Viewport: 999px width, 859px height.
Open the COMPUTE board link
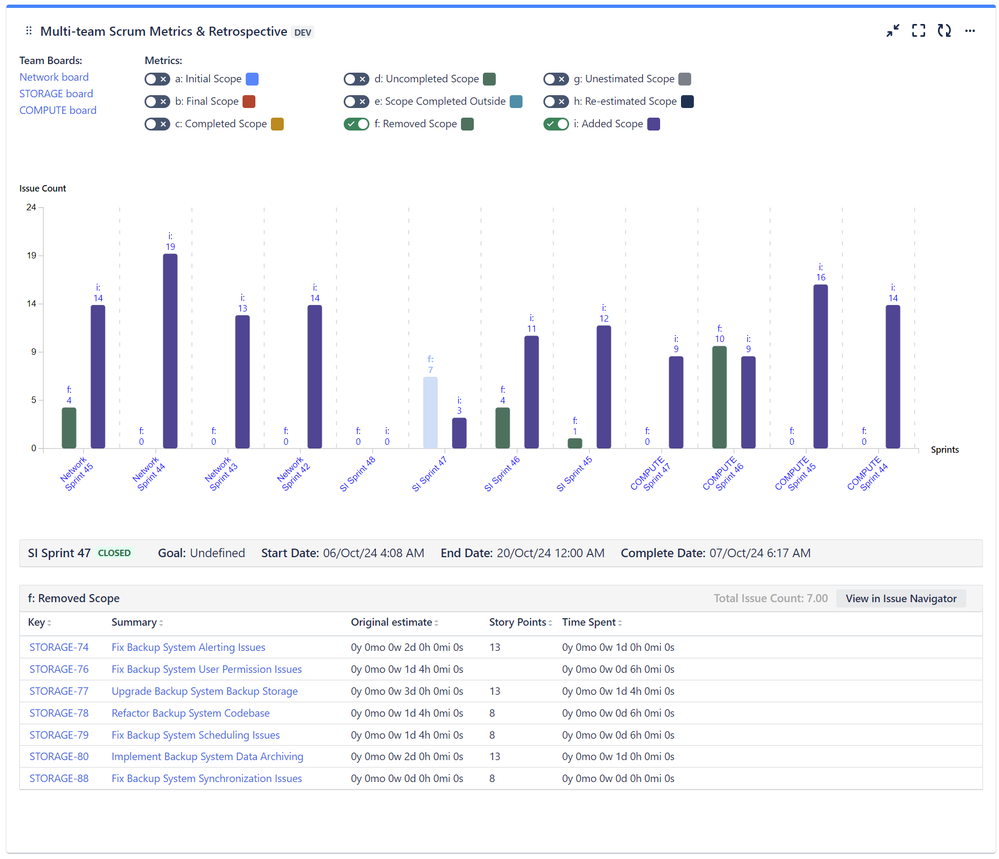click(58, 110)
